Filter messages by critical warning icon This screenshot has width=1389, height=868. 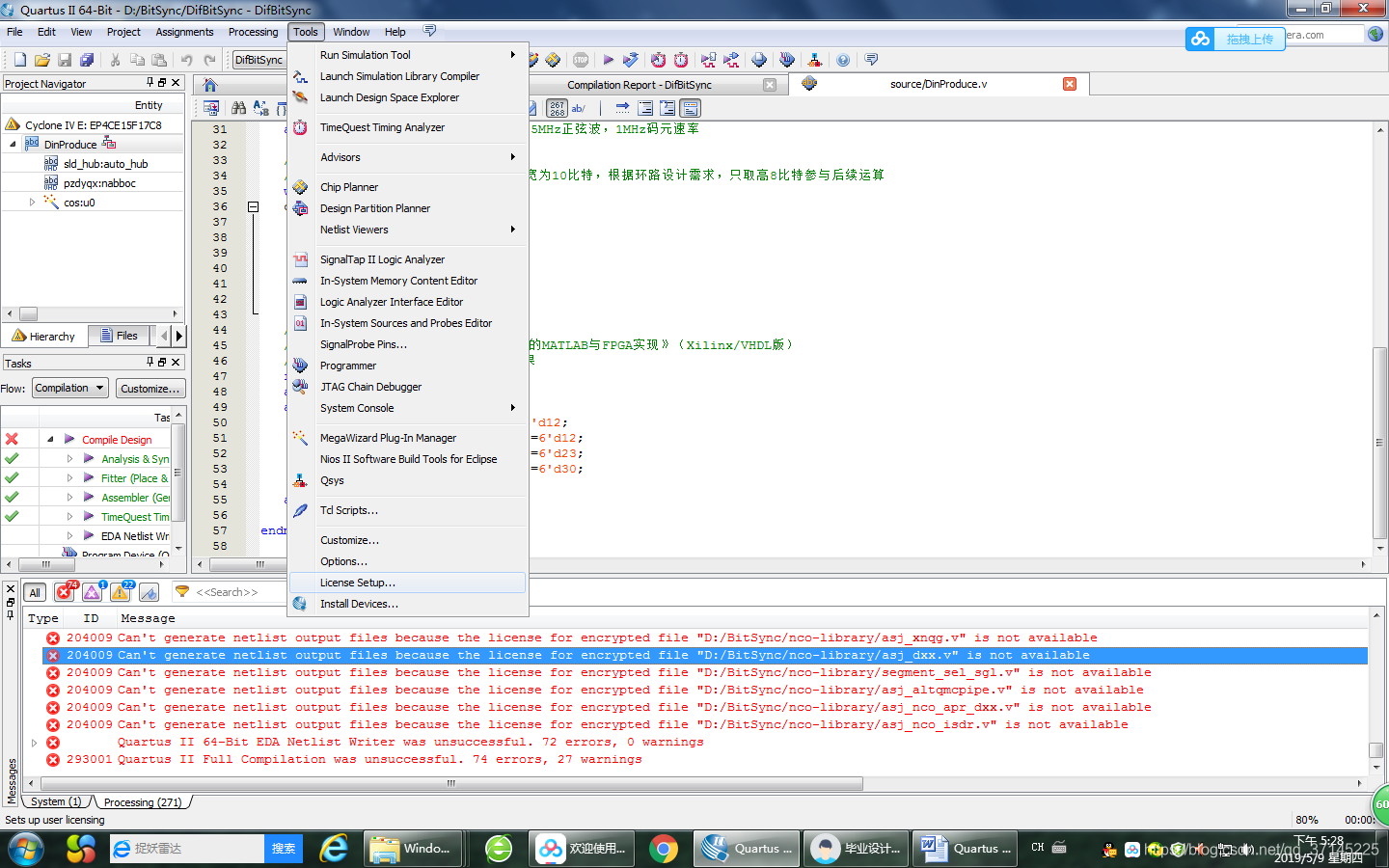pyautogui.click(x=94, y=591)
